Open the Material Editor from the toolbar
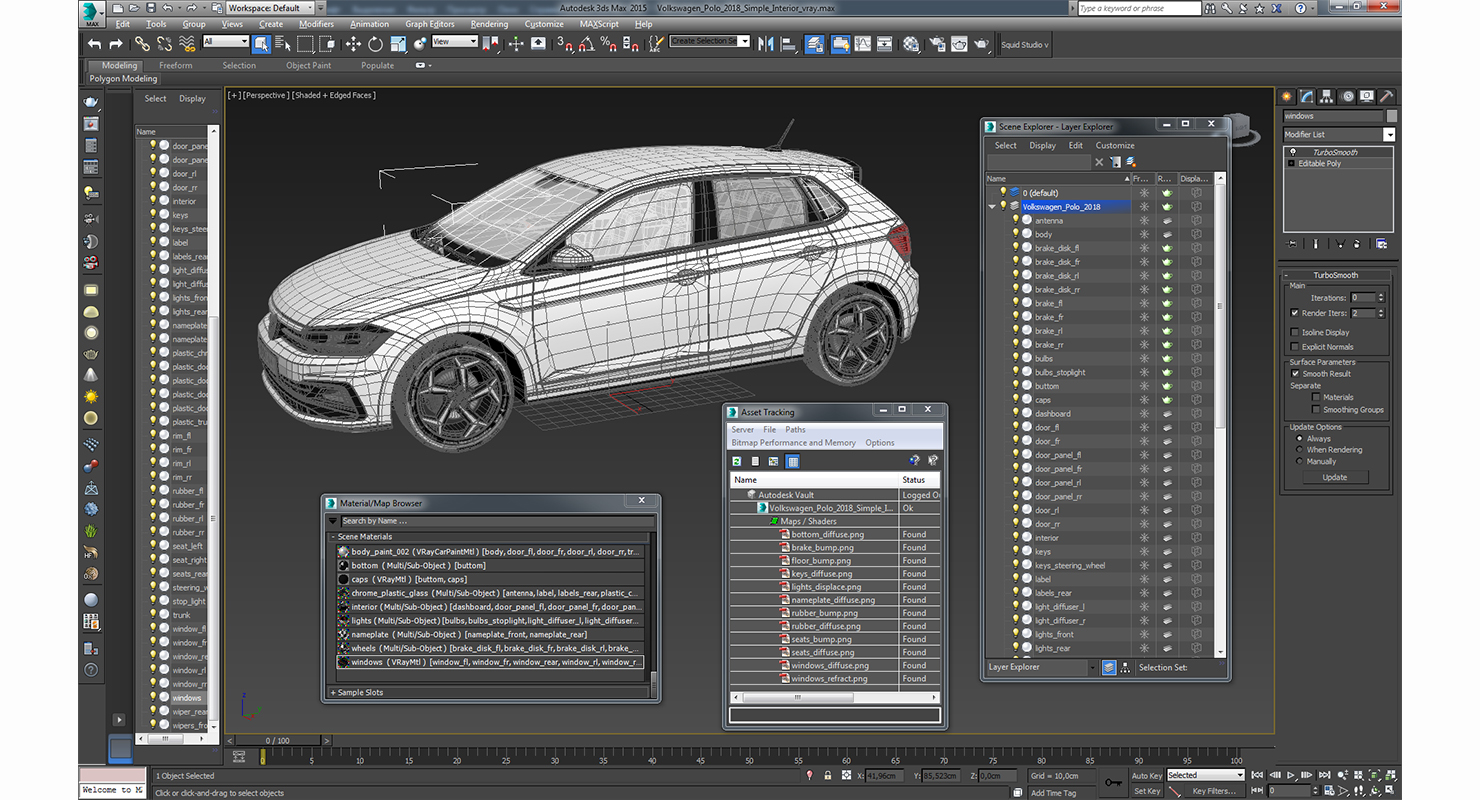Image resolution: width=1480 pixels, height=800 pixels. (x=911, y=44)
